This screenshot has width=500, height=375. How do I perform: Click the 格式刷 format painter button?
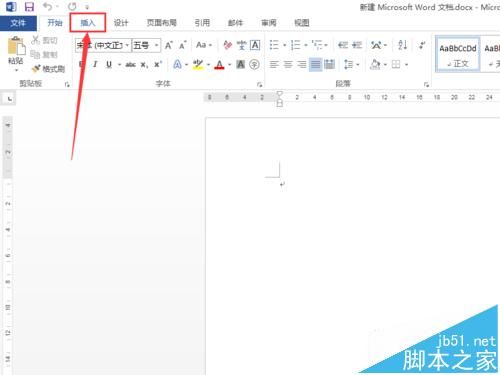(x=49, y=69)
